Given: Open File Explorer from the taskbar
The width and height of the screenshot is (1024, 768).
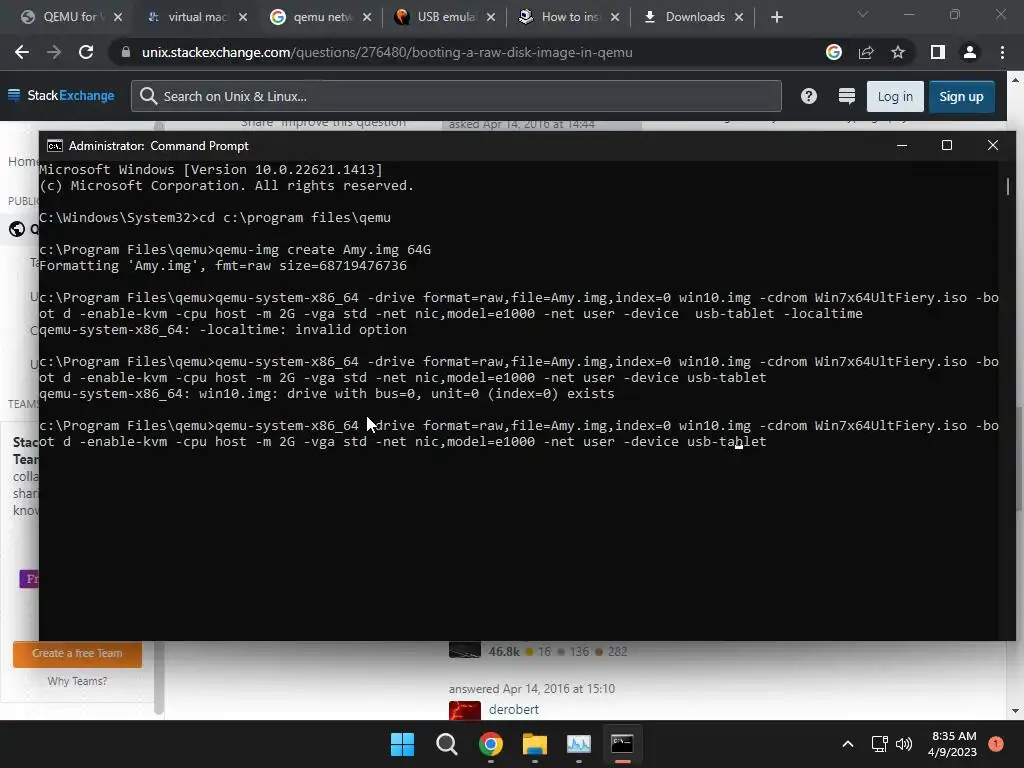Looking at the screenshot, I should [x=534, y=744].
